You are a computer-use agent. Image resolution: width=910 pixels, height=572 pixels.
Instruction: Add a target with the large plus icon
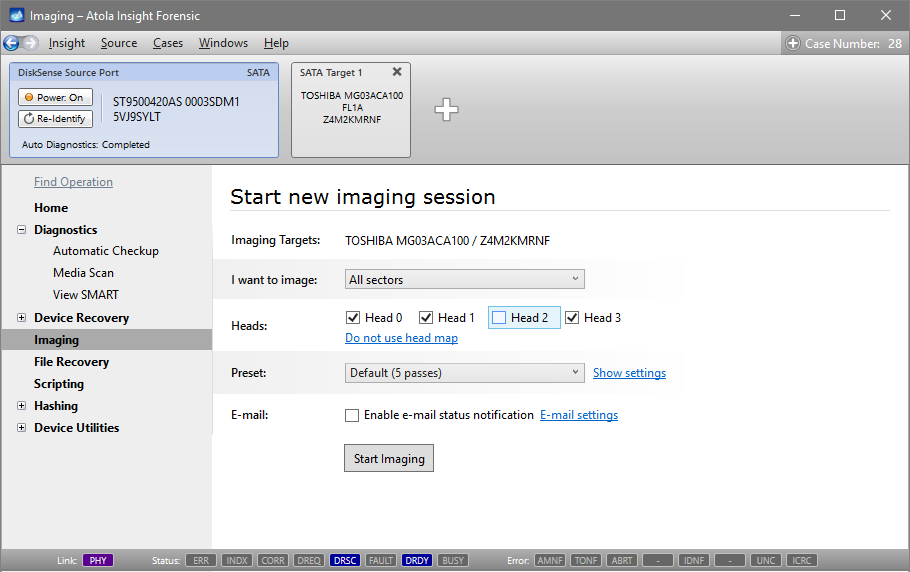[x=446, y=109]
